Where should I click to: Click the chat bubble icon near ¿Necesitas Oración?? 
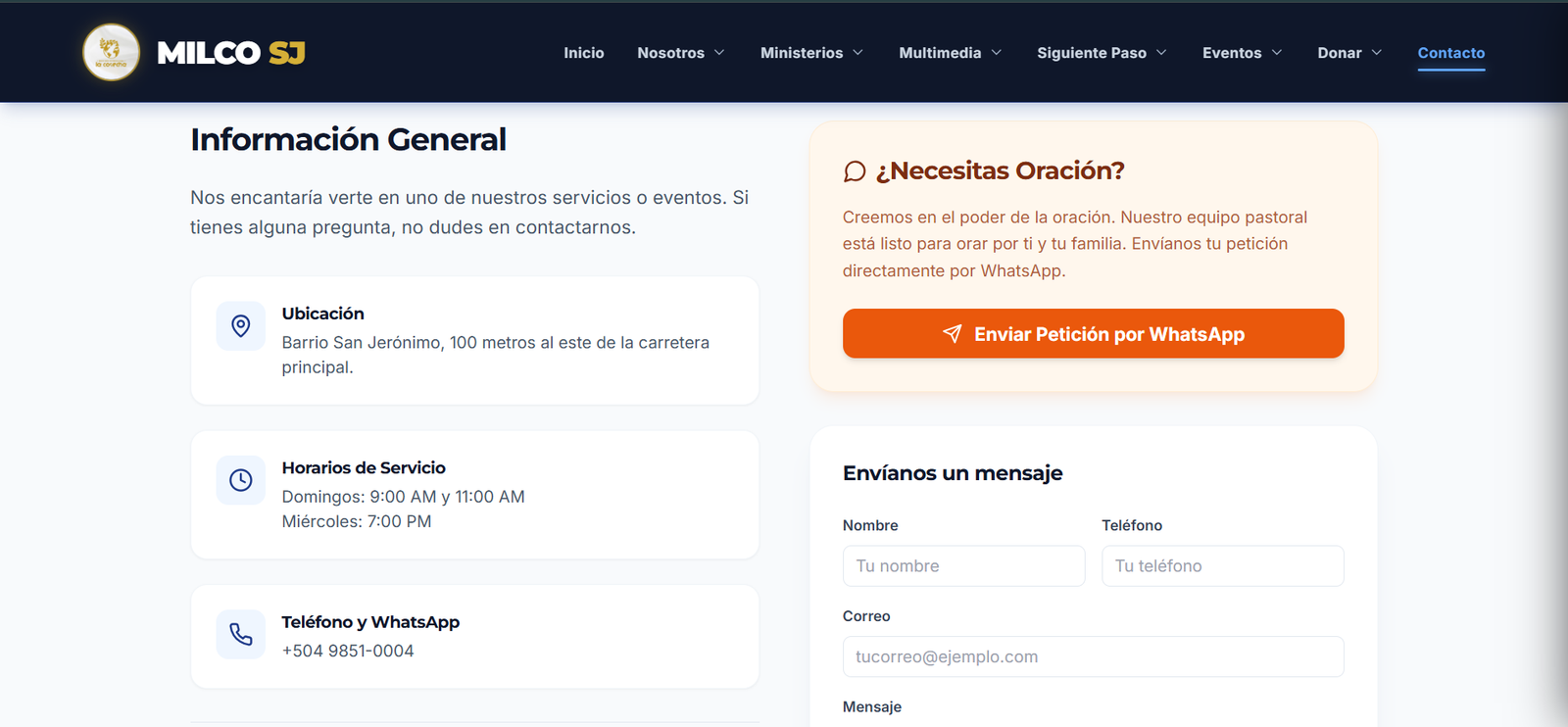pos(855,171)
